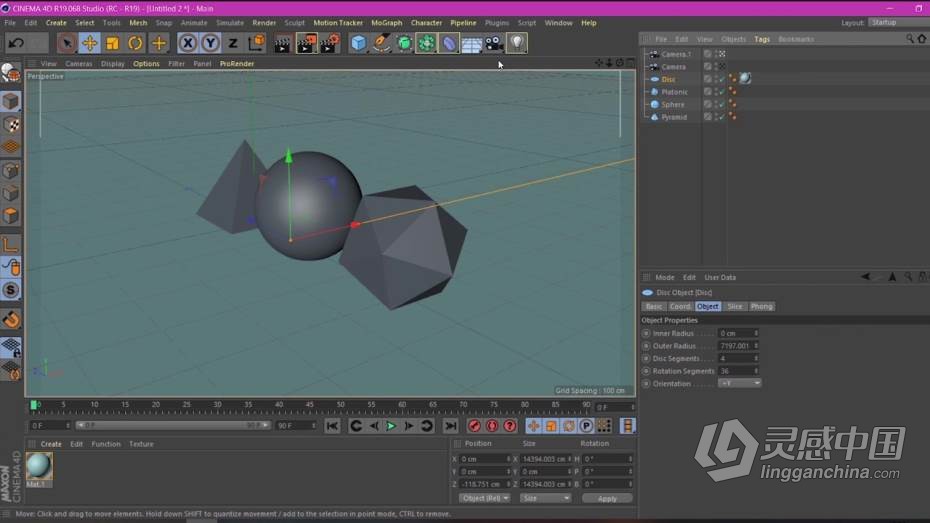Toggle Inner Radius animation dot

tap(646, 333)
